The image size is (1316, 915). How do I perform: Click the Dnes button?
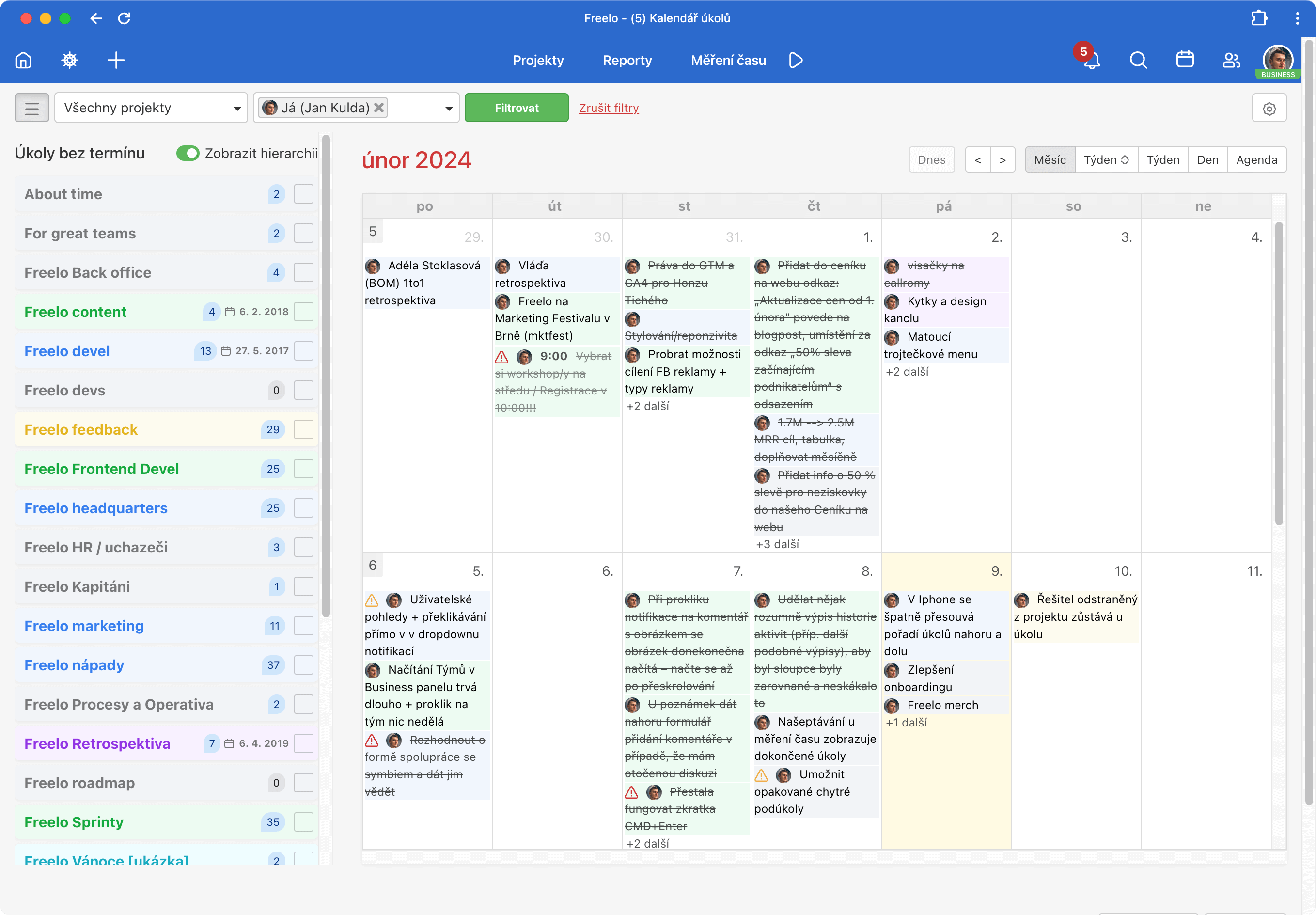[x=931, y=160]
